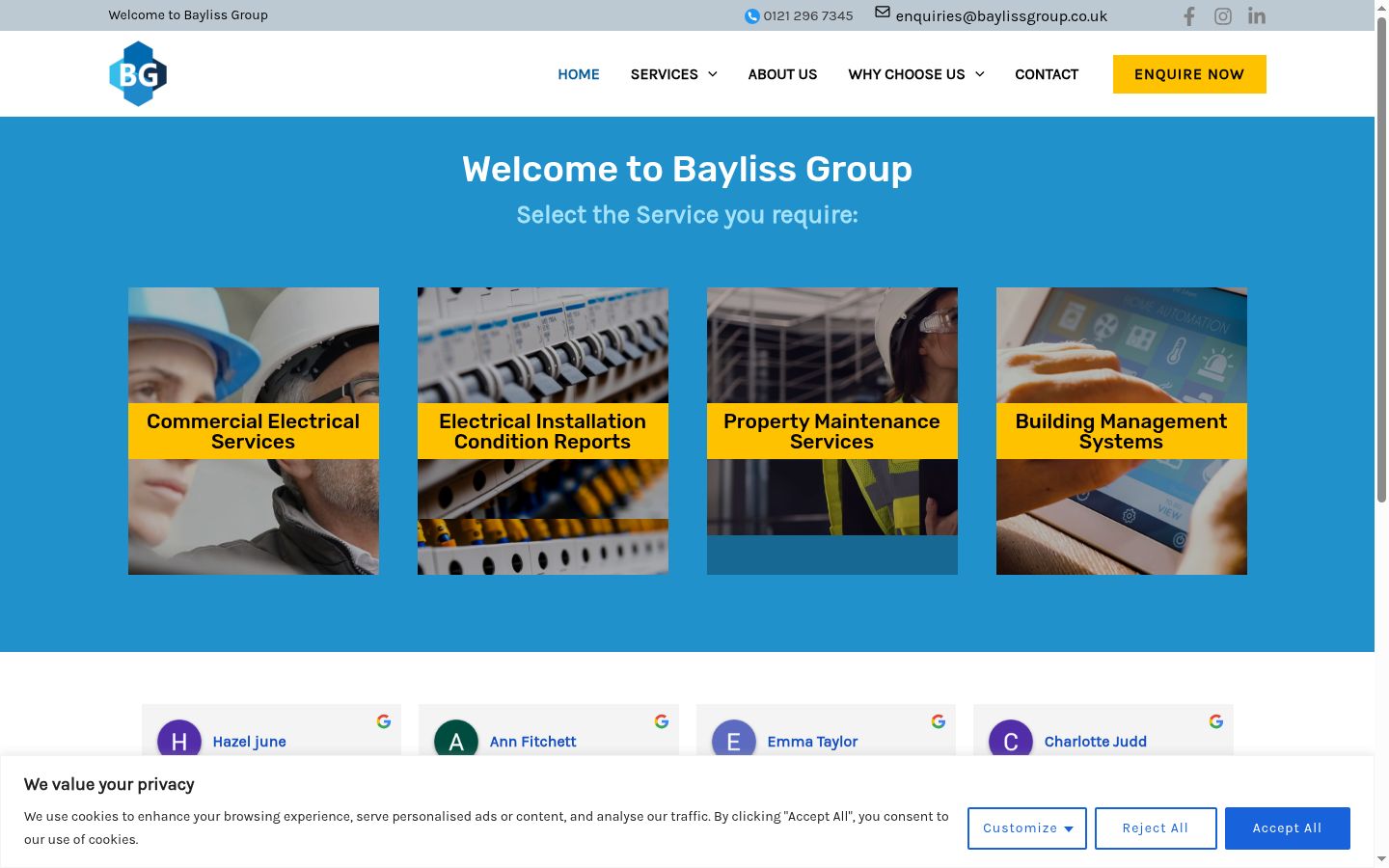
Task: Open the Why Choose Us menu
Action: point(907,74)
